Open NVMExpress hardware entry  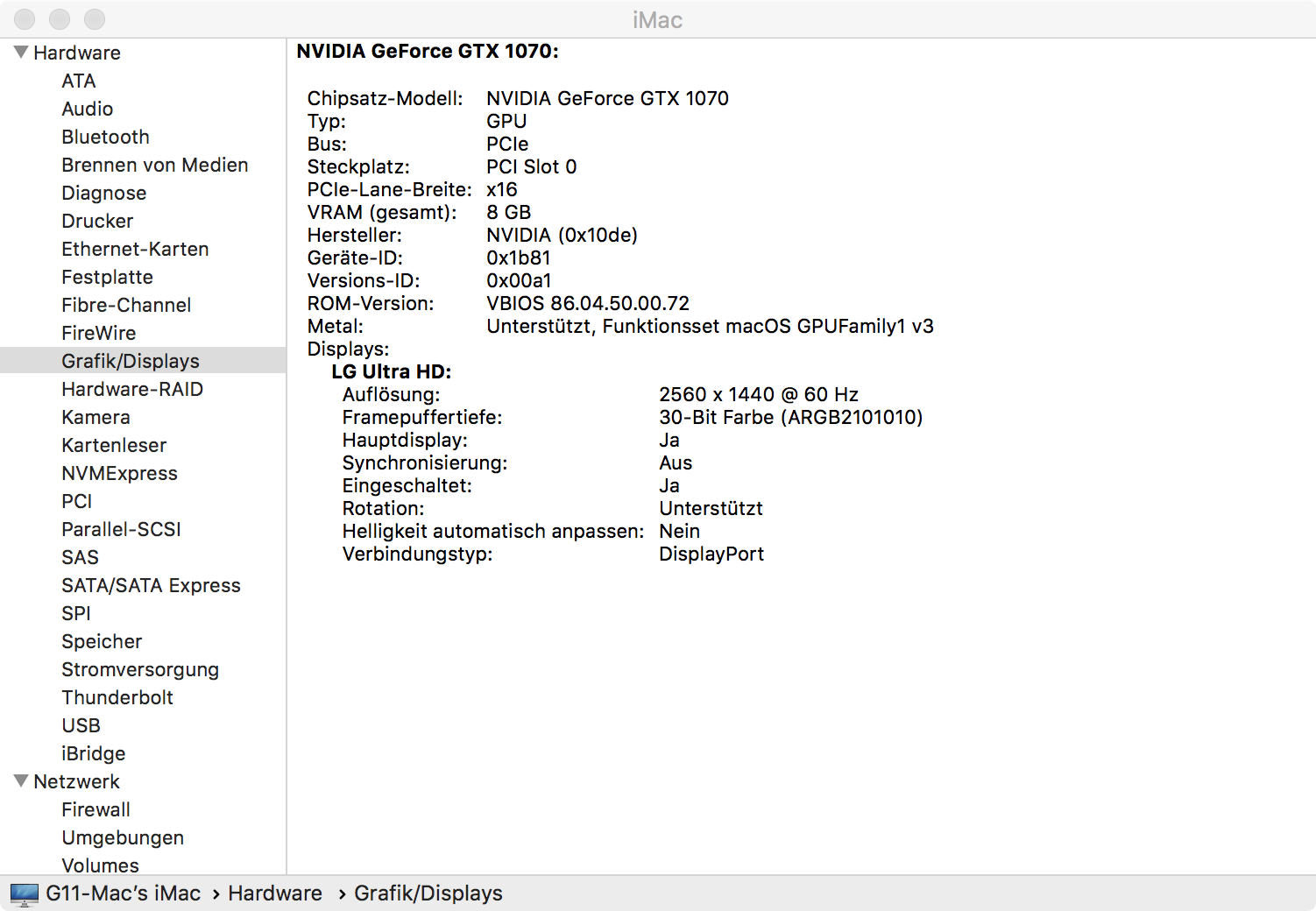point(119,473)
